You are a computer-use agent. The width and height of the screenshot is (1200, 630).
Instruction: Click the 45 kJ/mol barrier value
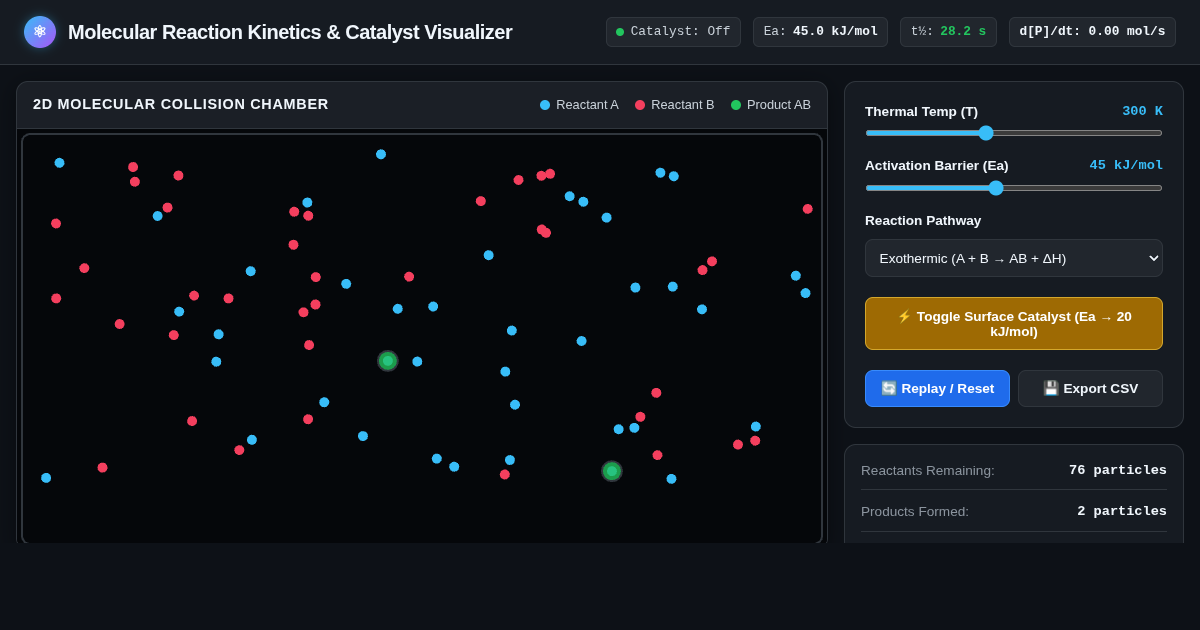1126,165
